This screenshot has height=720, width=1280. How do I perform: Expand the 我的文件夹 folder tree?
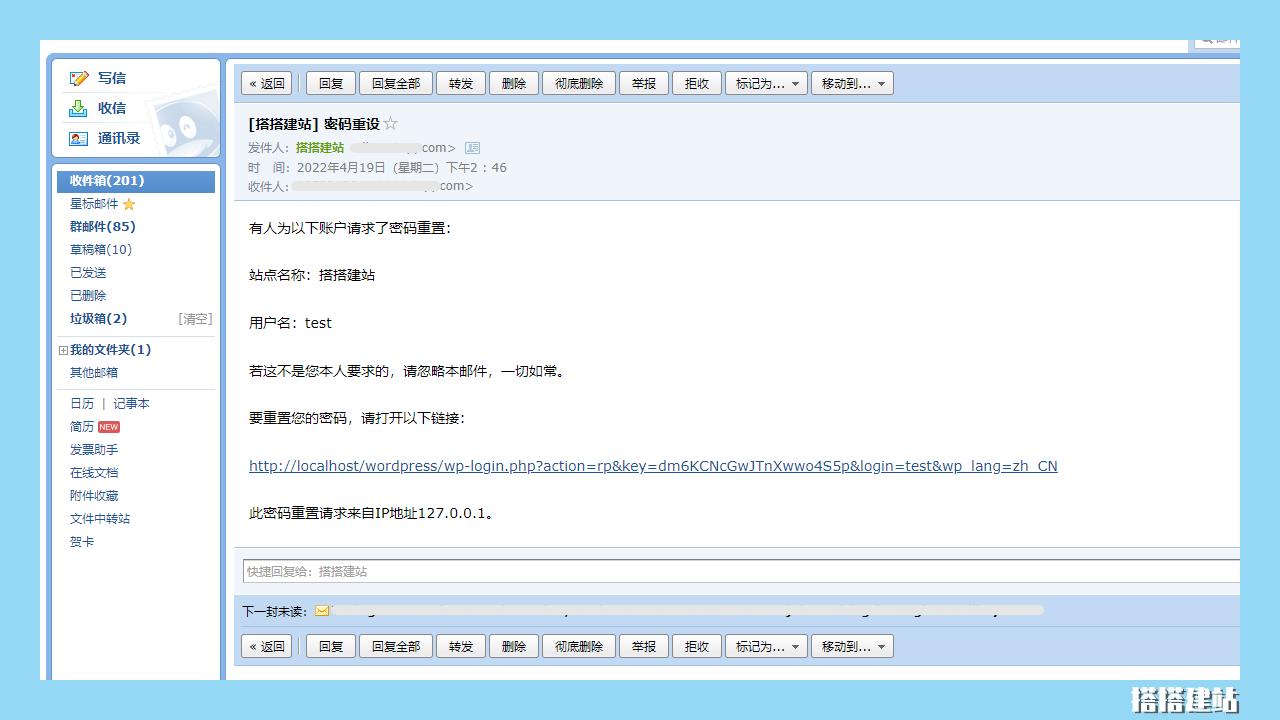point(62,350)
